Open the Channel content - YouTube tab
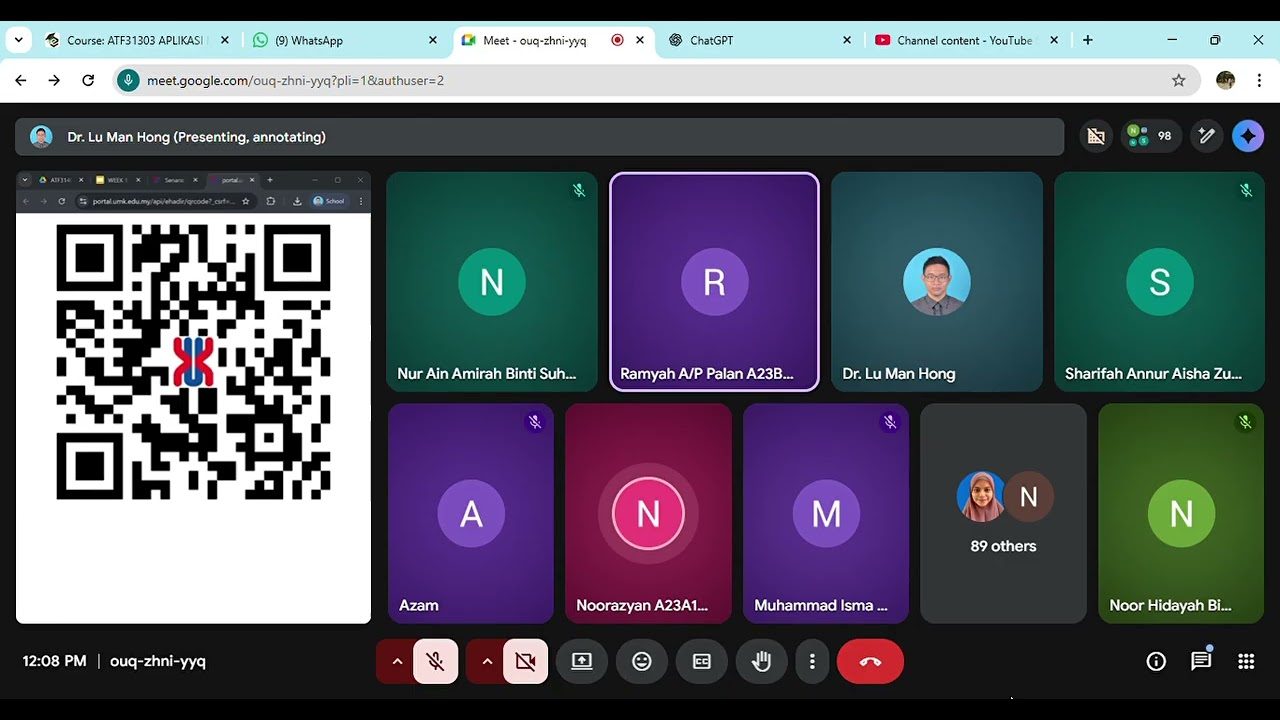This screenshot has height=720, width=1280. tap(967, 40)
